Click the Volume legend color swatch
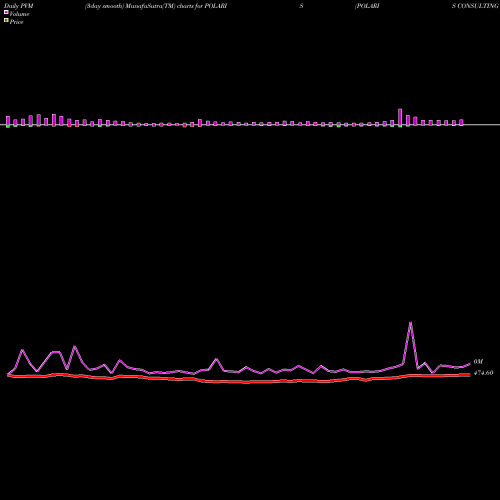The image size is (500, 500). (6, 12)
